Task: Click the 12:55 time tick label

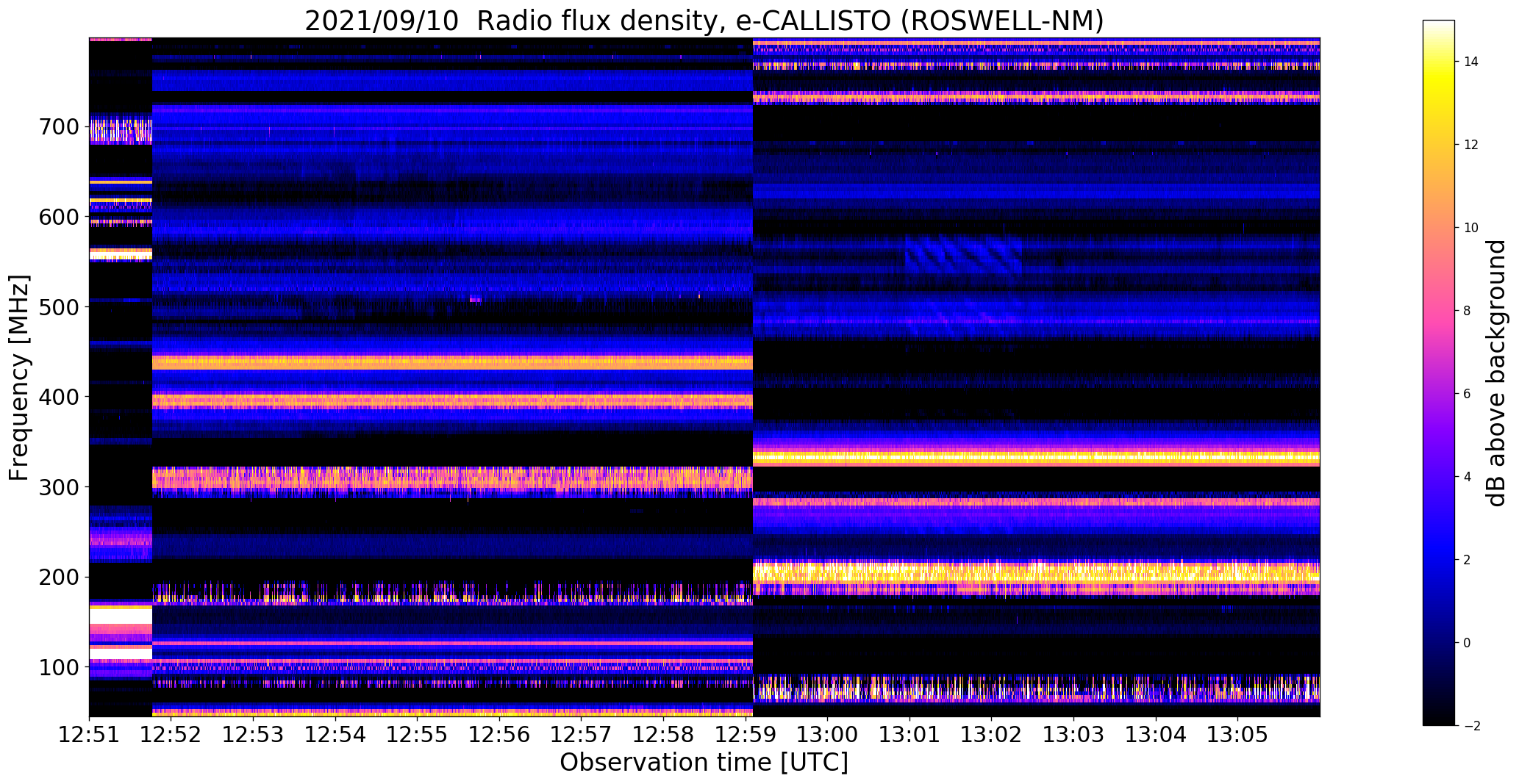Action: click(x=417, y=733)
